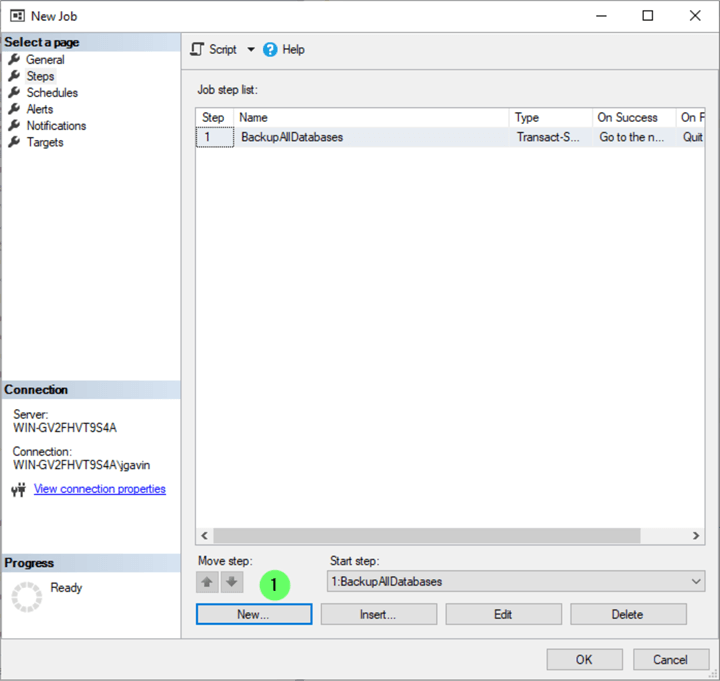Click the Quit cell in step row
Viewport: 720px width, 681px height.
(x=692, y=137)
